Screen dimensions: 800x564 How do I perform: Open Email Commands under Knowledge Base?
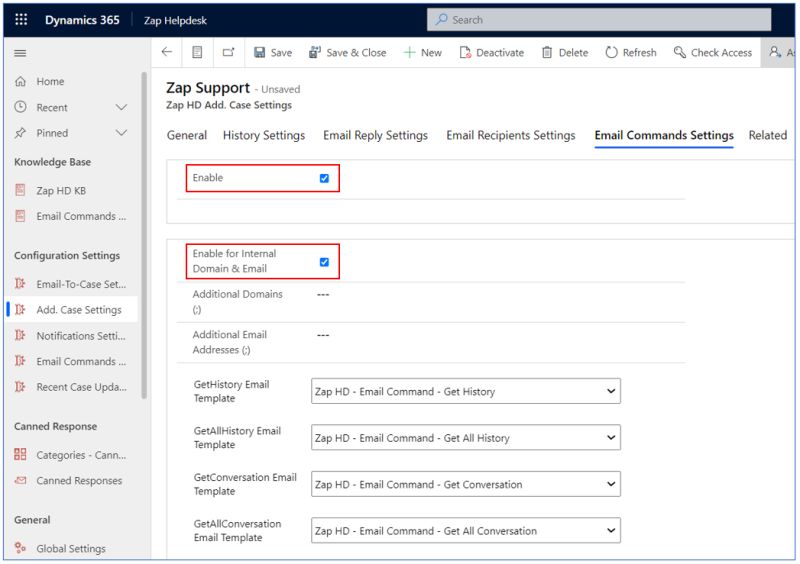[81, 216]
